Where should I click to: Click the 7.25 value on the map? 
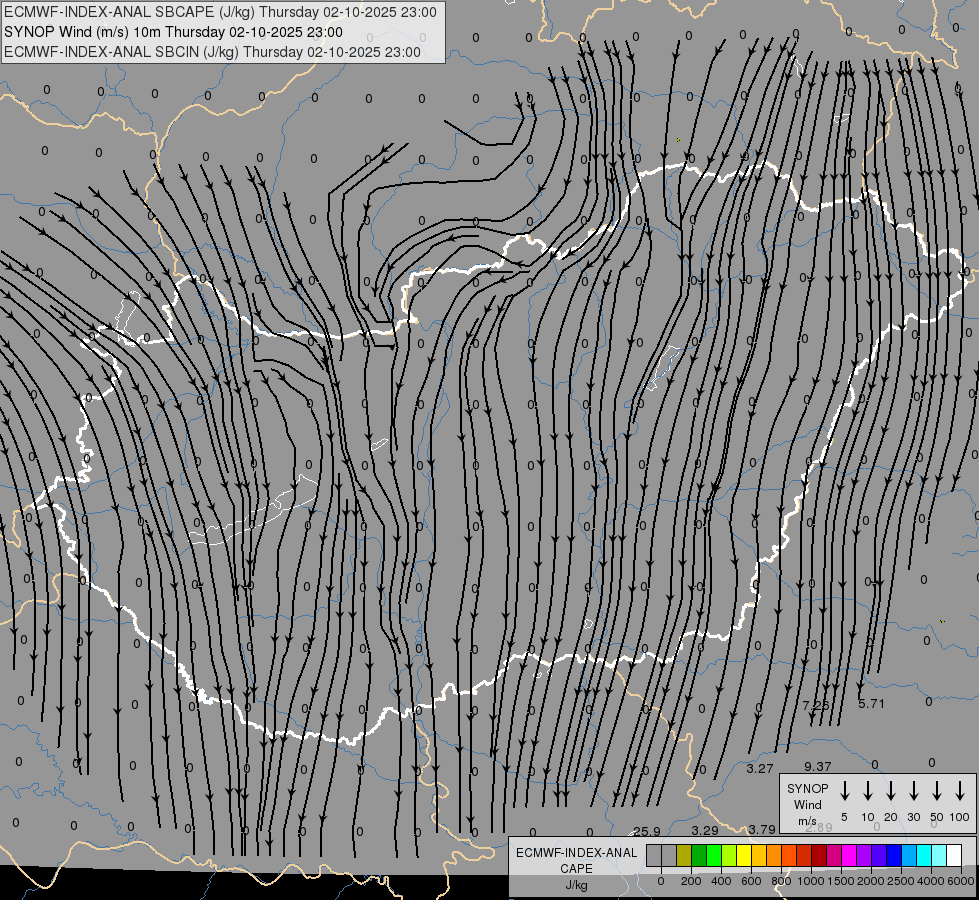(x=816, y=705)
